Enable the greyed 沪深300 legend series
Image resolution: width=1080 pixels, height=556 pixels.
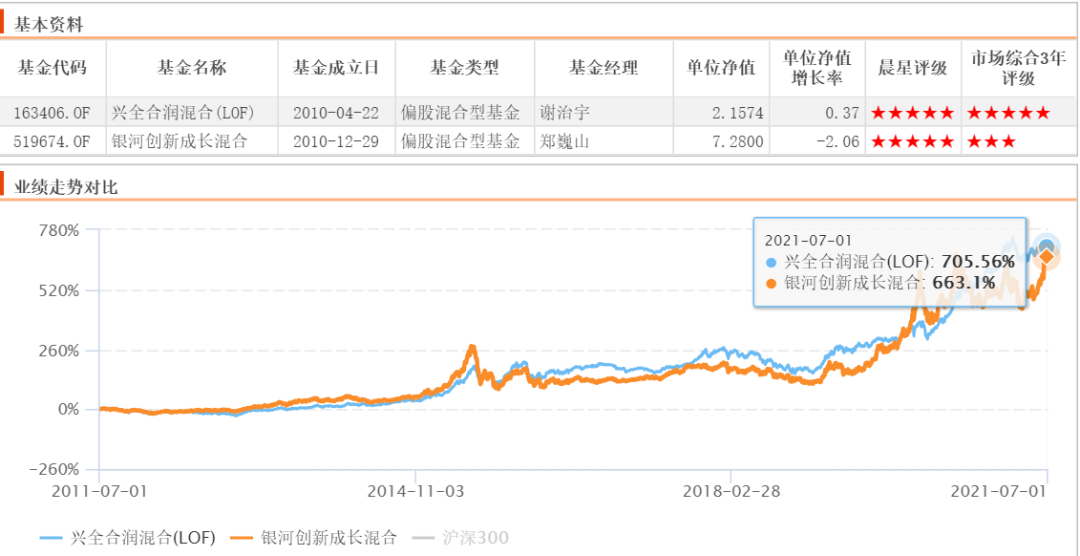coord(460,537)
